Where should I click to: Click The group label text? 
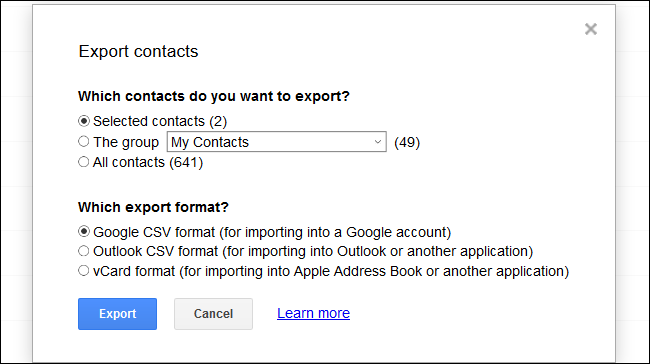[x=126, y=142]
